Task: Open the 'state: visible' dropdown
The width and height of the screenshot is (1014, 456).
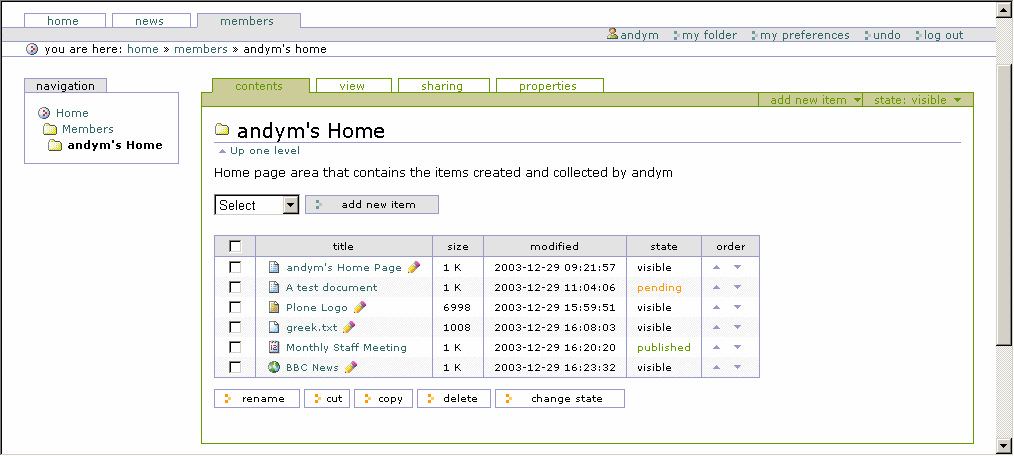Action: click(917, 100)
